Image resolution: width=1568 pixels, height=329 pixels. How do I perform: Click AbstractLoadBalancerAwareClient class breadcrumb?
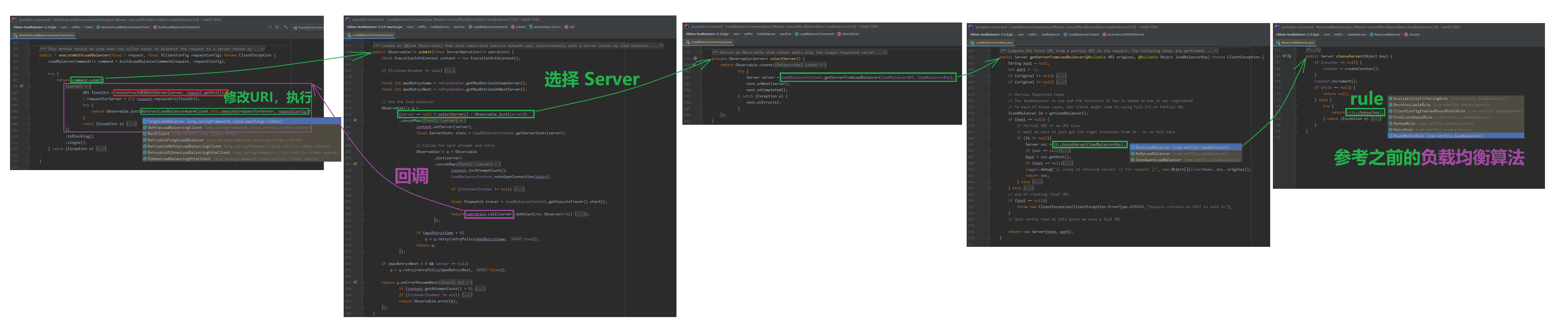pyautogui.click(x=122, y=27)
